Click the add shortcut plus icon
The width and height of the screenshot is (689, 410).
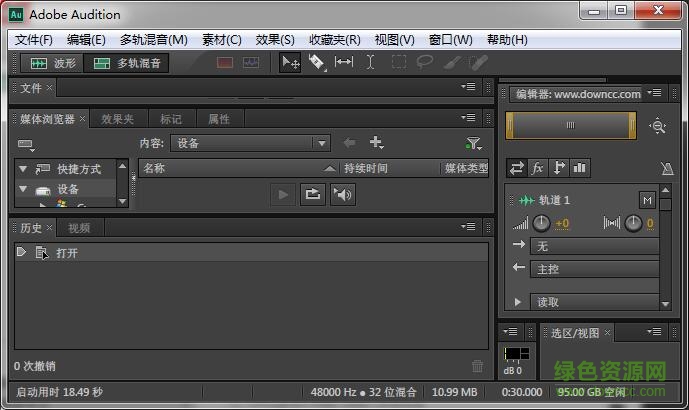(377, 143)
